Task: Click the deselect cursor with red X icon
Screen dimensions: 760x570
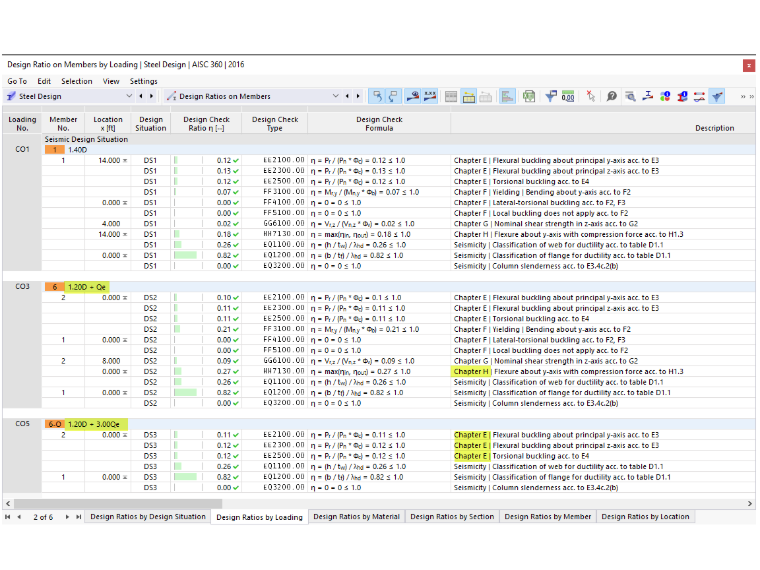Action: 590,96
